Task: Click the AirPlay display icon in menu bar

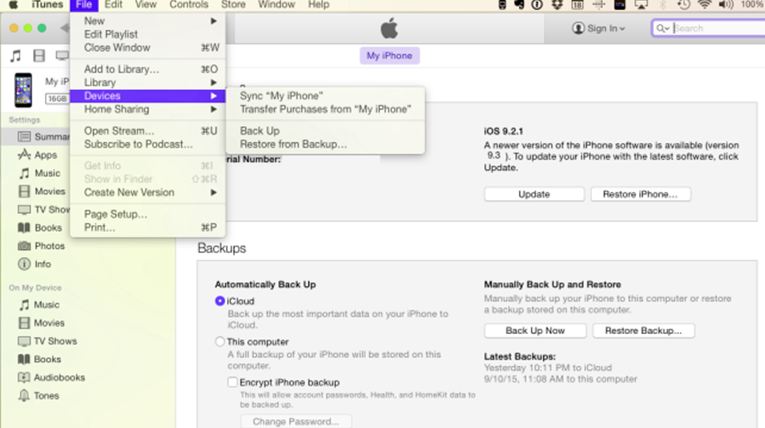Action: tap(641, 5)
